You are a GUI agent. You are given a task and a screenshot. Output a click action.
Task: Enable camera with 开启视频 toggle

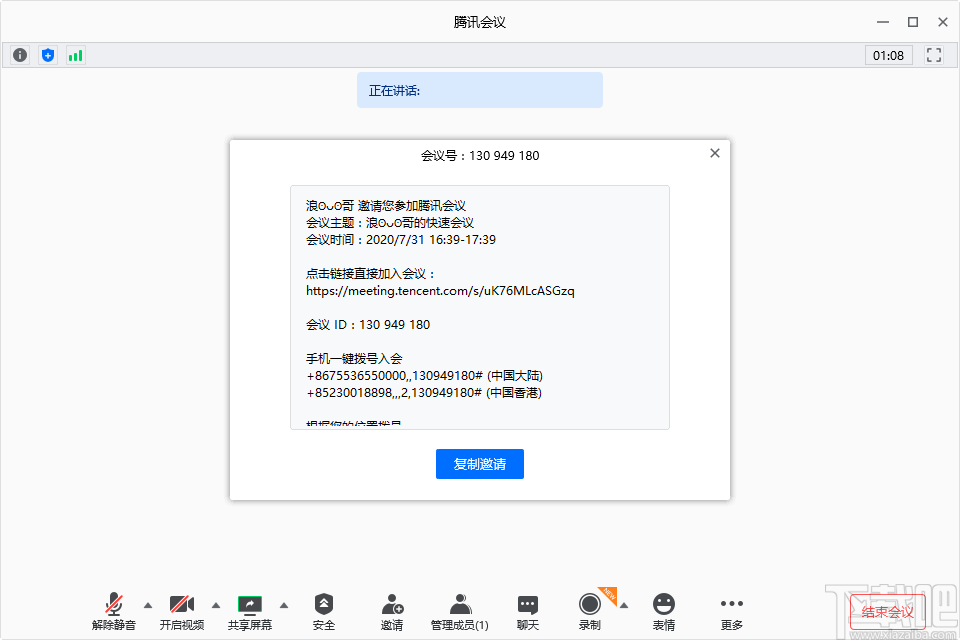click(181, 608)
